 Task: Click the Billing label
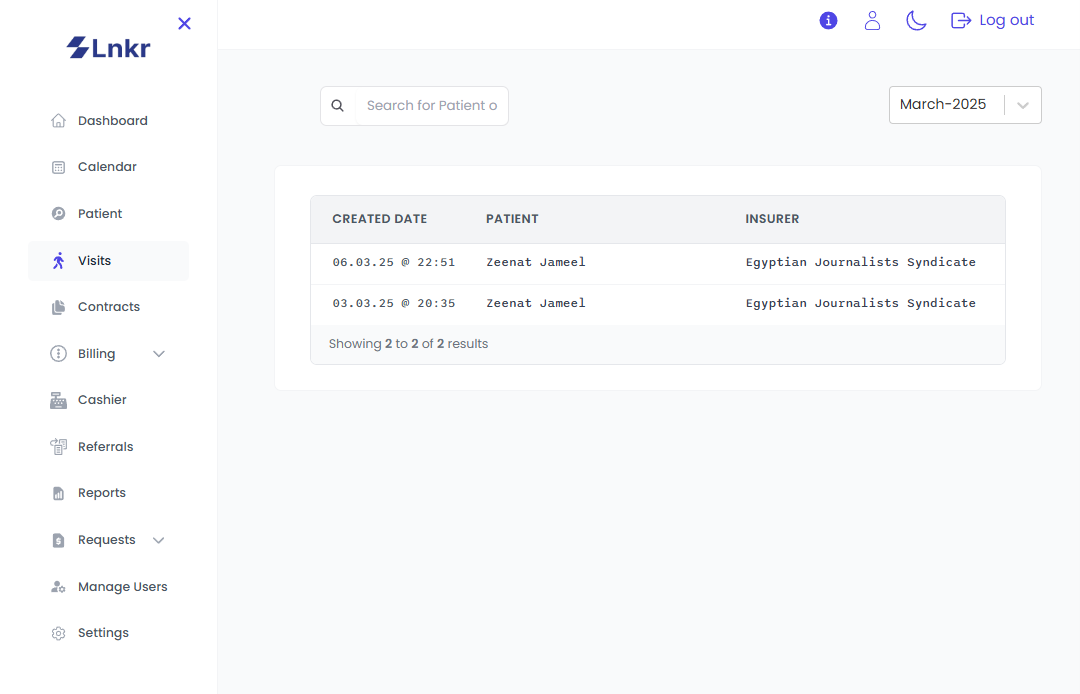tap(96, 354)
